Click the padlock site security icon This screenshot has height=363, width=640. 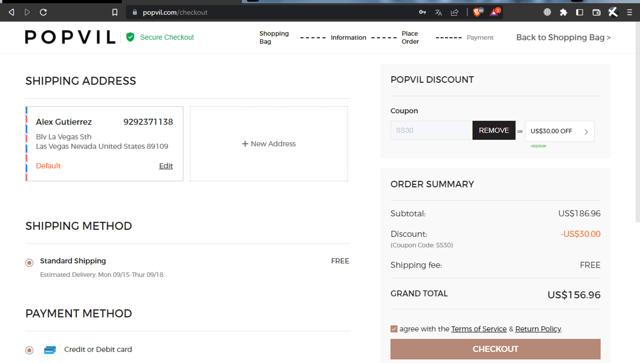135,12
